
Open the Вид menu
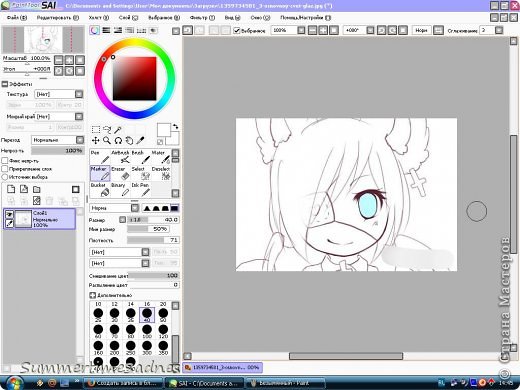coord(232,18)
